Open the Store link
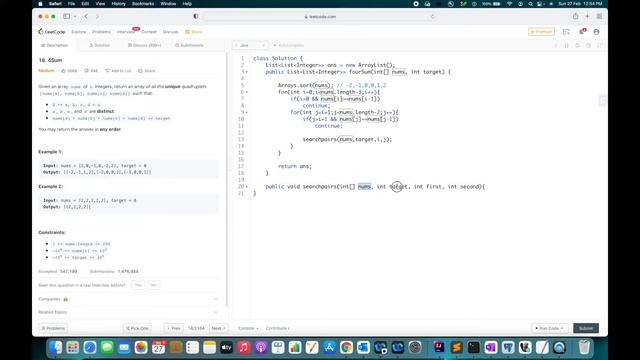The image size is (640, 360). coord(193,31)
